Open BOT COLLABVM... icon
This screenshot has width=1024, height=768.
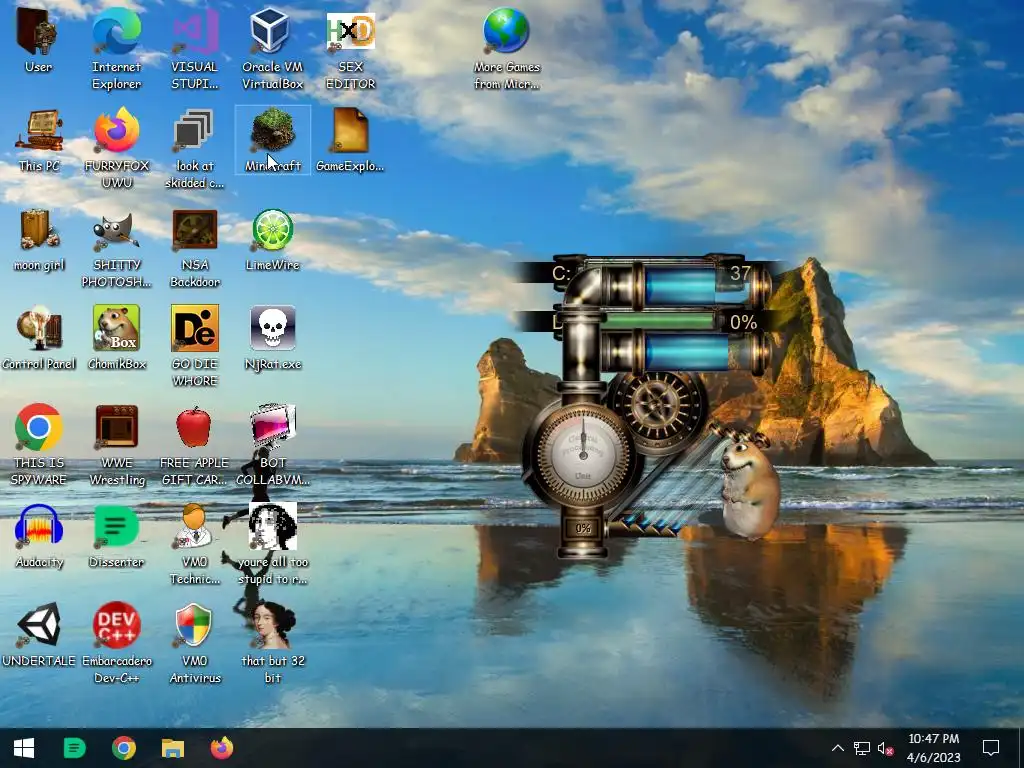273,428
